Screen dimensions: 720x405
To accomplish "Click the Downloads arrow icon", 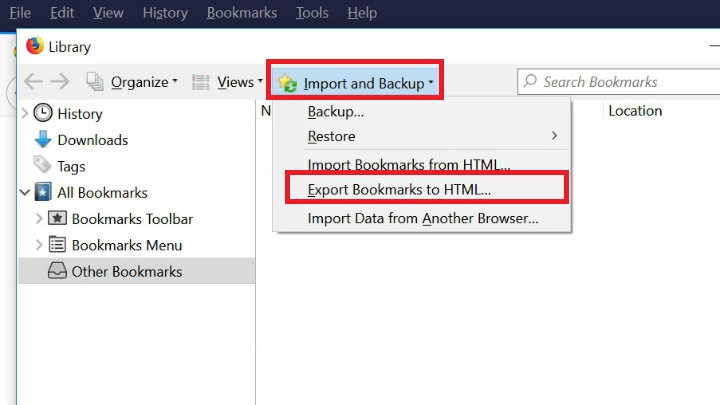I will pos(43,139).
